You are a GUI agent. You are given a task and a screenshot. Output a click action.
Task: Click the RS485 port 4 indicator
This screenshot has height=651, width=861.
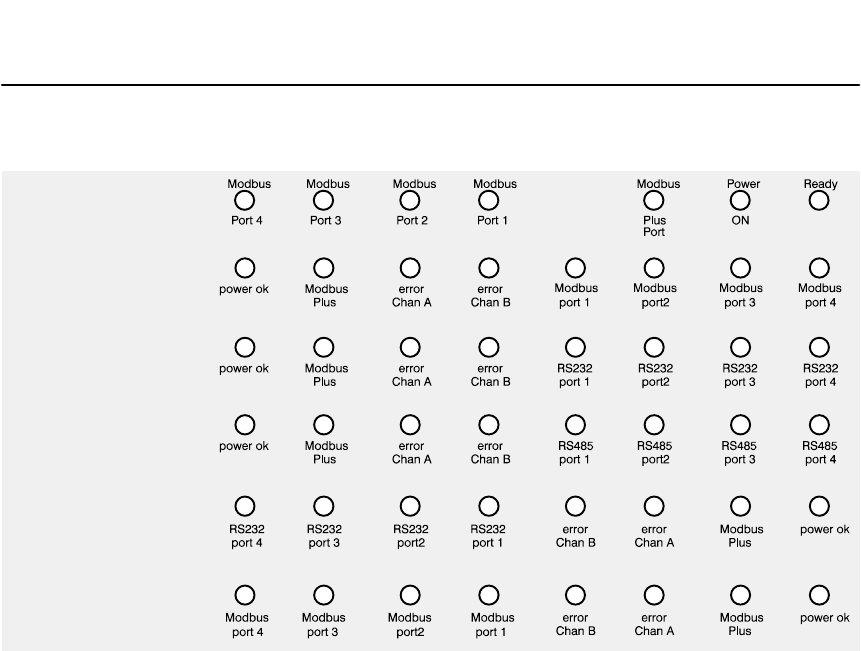(819, 426)
